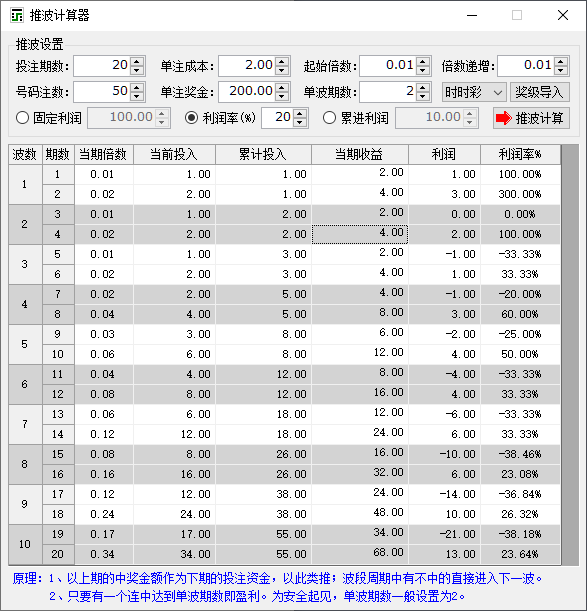Click the 累计投入 column header
Image resolution: width=587 pixels, height=611 pixels.
(x=263, y=155)
